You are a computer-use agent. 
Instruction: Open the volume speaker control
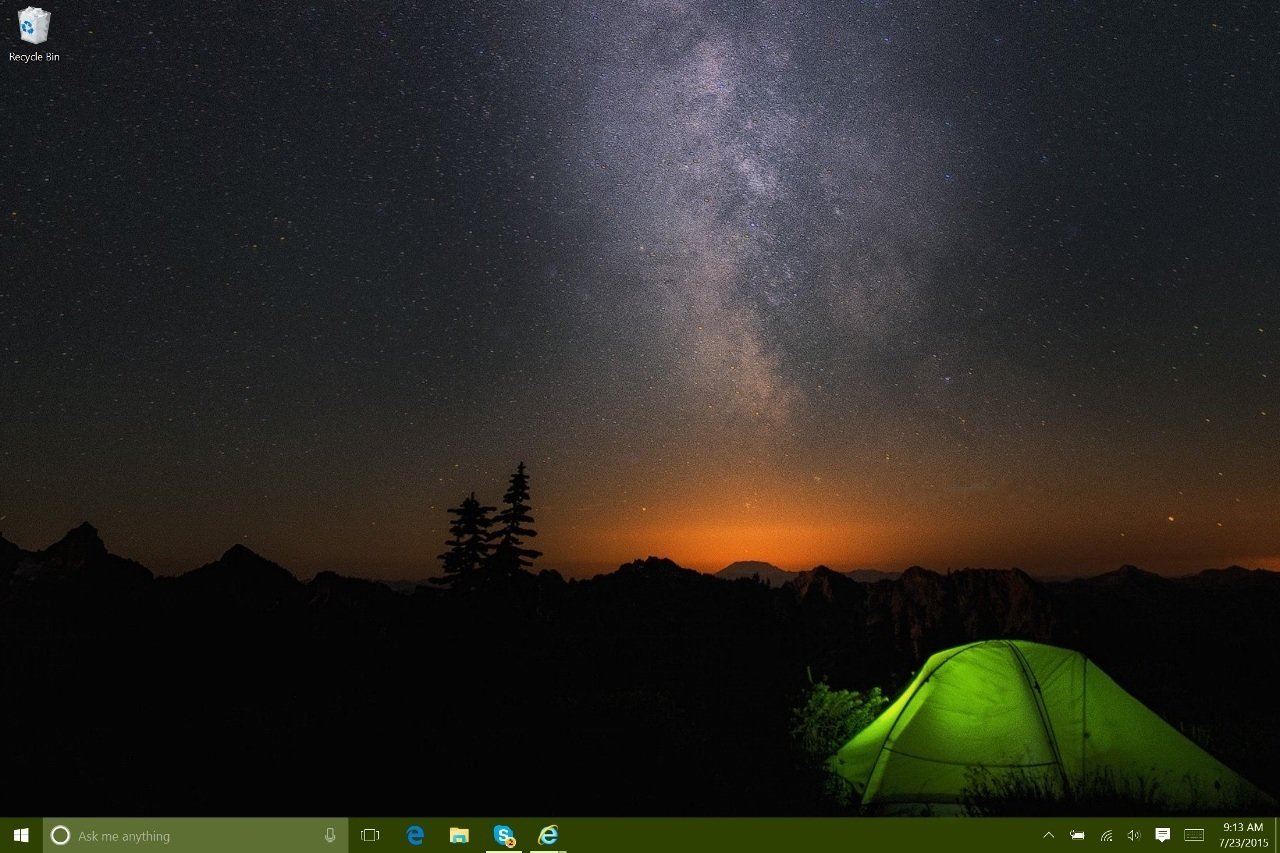1134,835
